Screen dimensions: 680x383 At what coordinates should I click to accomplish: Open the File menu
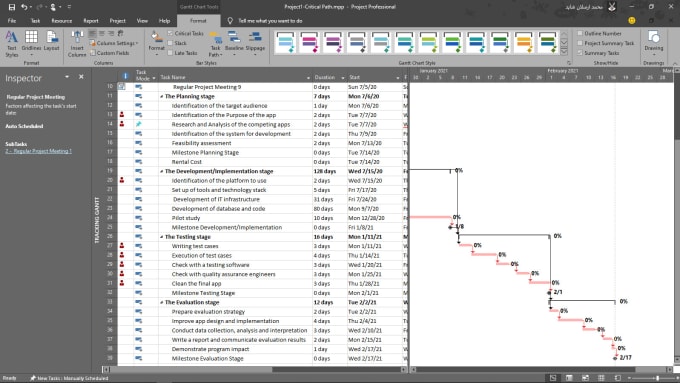(12, 21)
